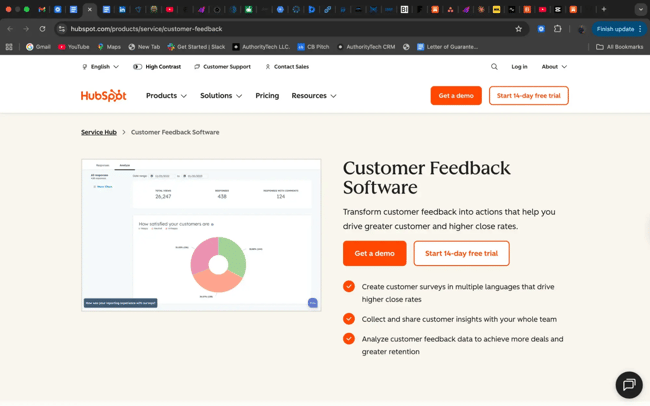Open the Pricing page
This screenshot has height=406, width=650.
click(x=267, y=95)
